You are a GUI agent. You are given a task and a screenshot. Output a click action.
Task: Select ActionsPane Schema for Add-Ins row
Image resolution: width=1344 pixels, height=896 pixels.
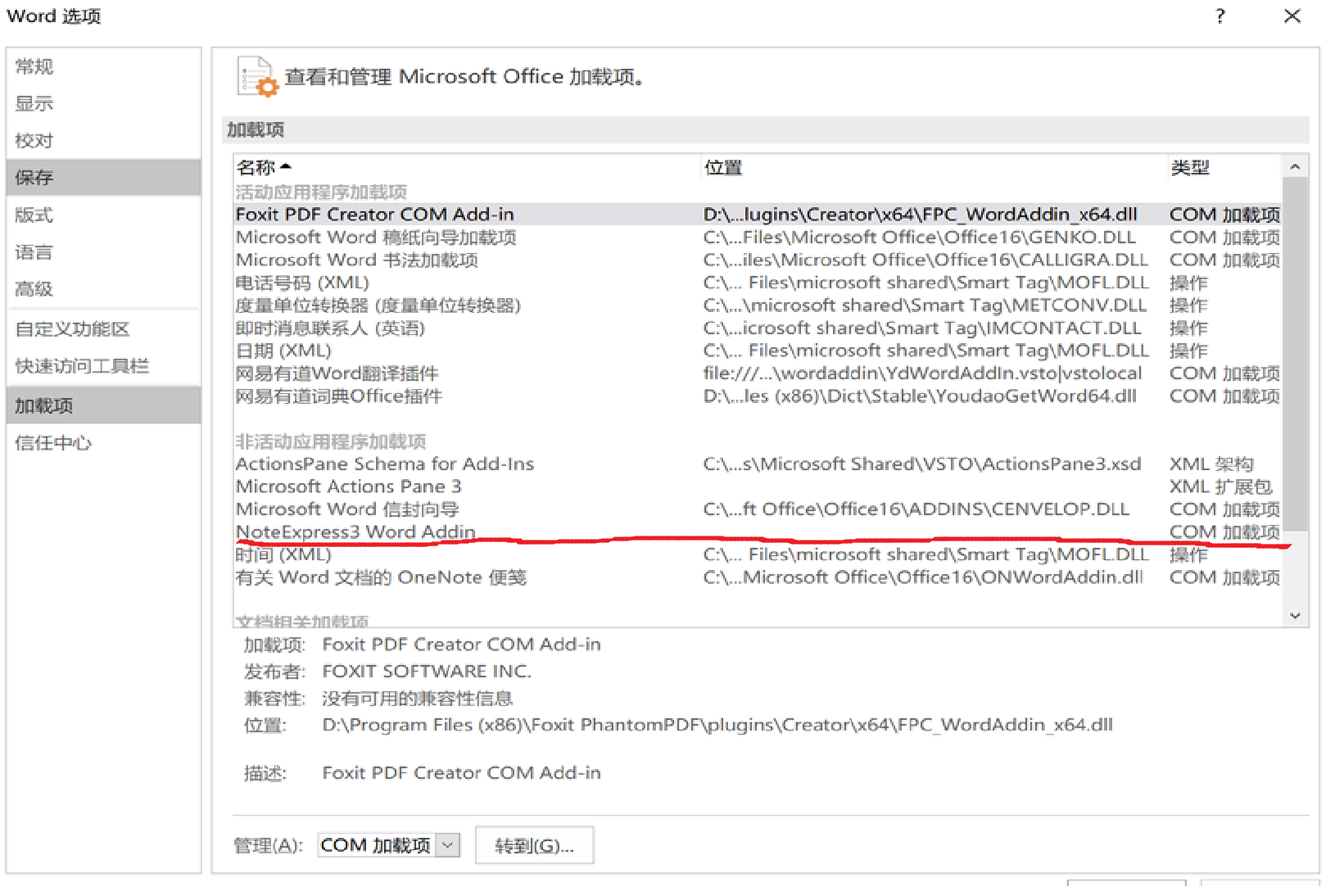pos(757,464)
